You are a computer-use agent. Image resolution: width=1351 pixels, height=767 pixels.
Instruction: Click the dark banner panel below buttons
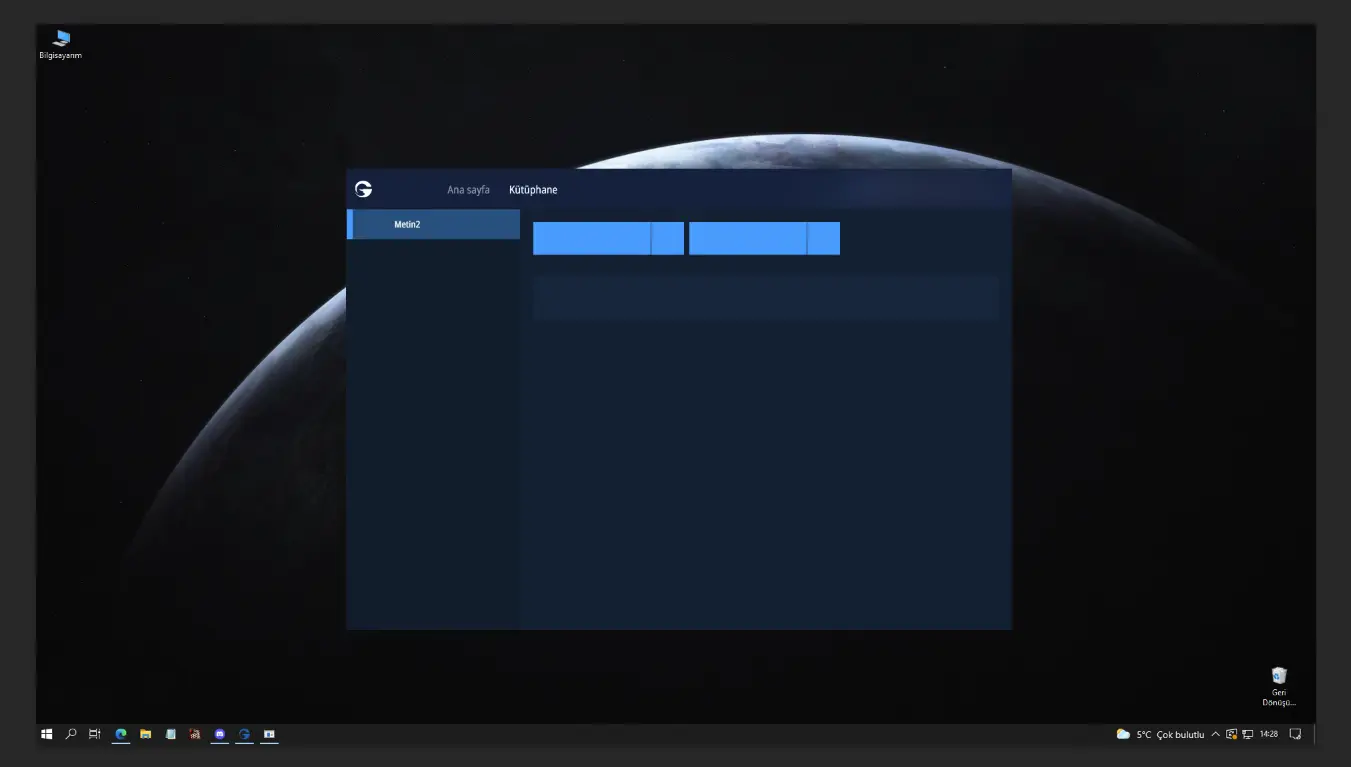(765, 297)
